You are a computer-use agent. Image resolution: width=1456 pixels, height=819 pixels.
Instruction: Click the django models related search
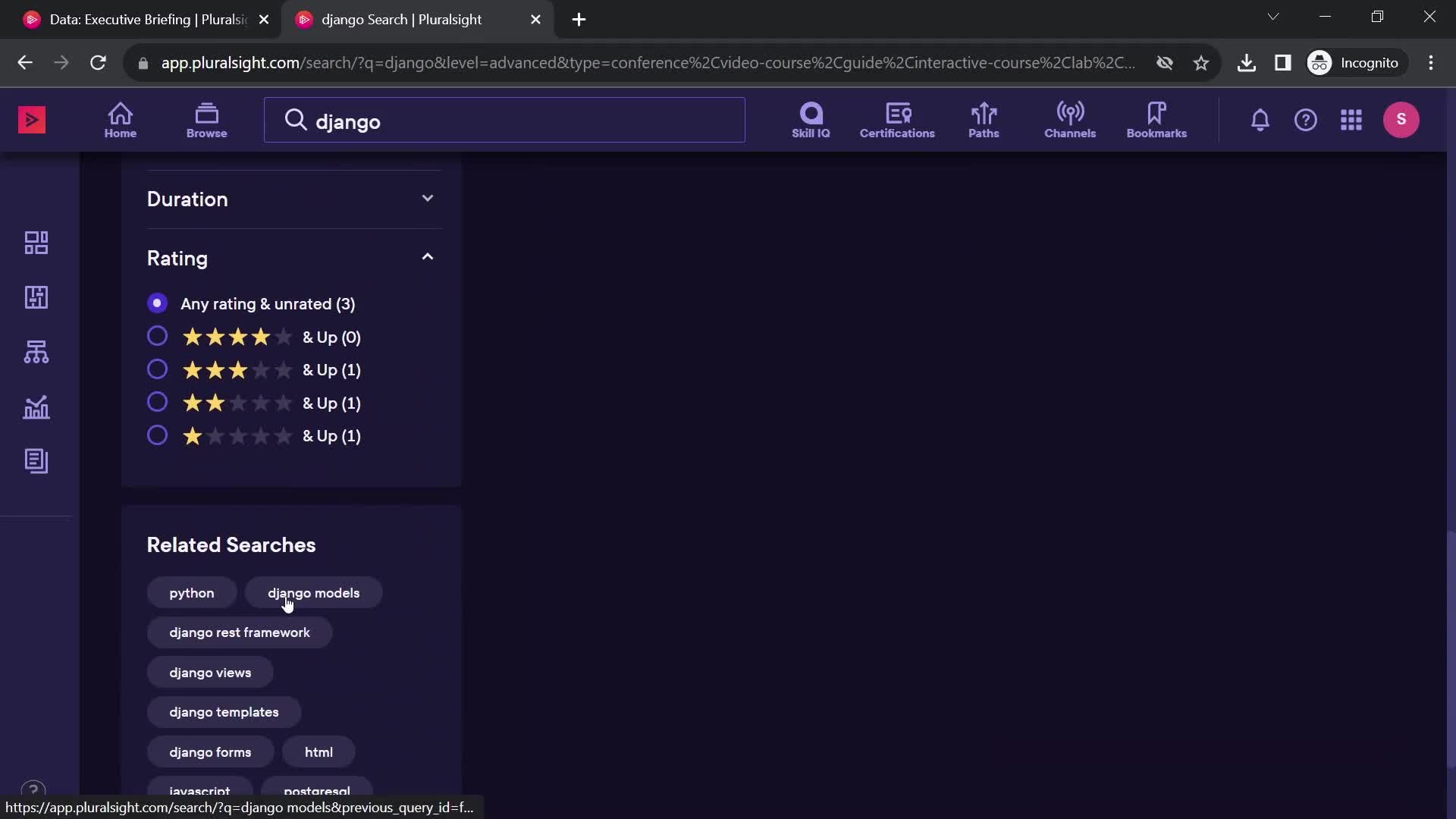pyautogui.click(x=314, y=593)
